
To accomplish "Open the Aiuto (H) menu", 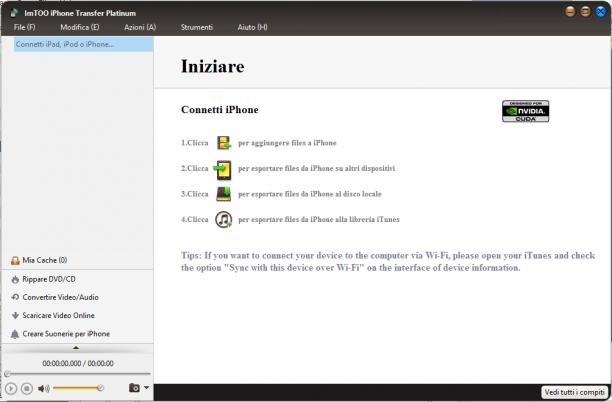I will (252, 27).
